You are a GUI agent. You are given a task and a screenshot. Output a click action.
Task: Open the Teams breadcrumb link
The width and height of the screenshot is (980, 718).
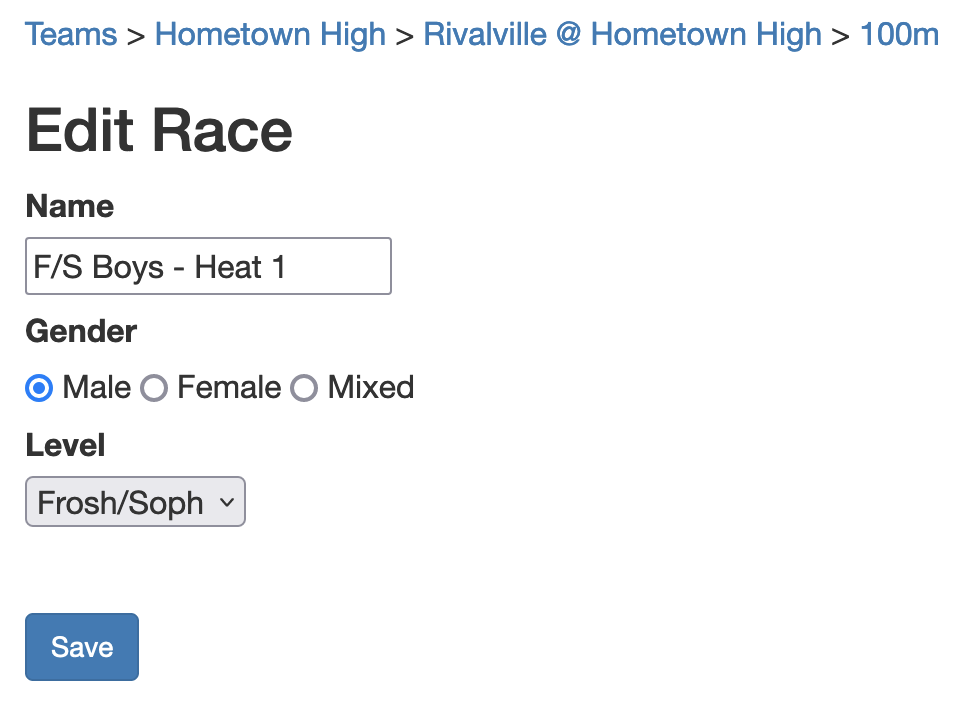coord(71,34)
